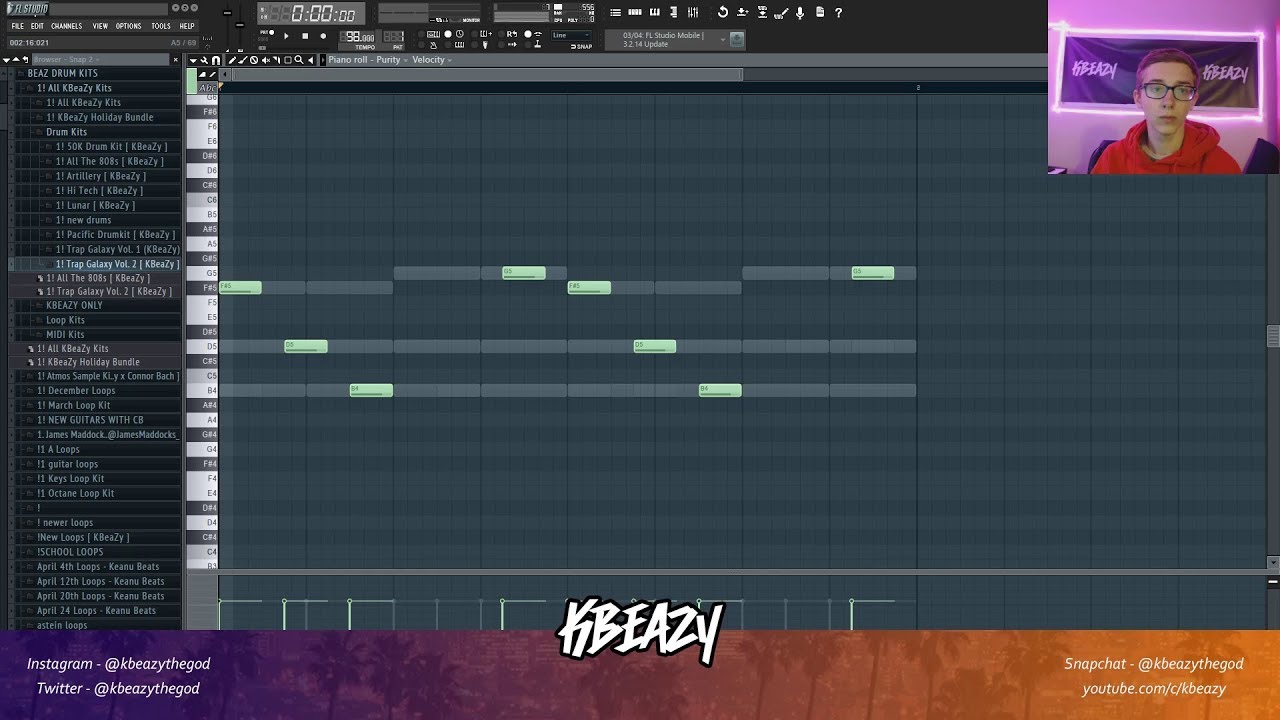The width and height of the screenshot is (1280, 720).
Task: Select the Slice tool in piano roll
Action: (277, 60)
